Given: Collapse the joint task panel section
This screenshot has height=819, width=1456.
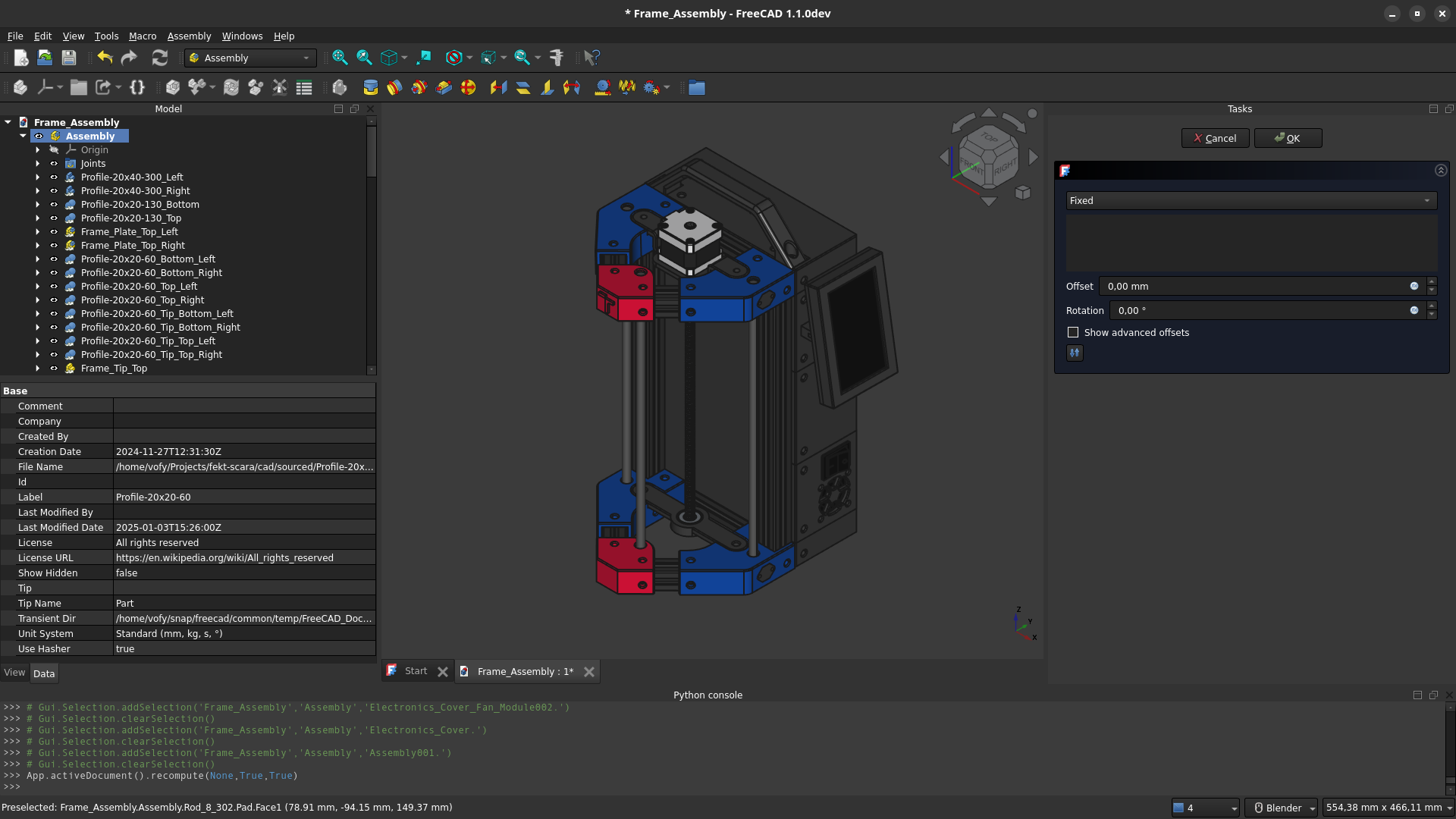Looking at the screenshot, I should click(x=1441, y=171).
